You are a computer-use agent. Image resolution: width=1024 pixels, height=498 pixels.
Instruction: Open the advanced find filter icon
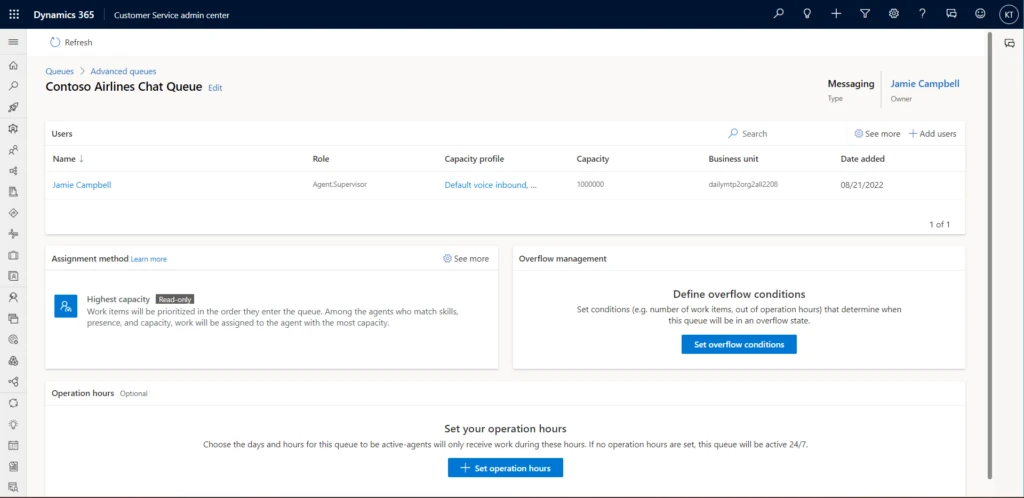coord(864,14)
